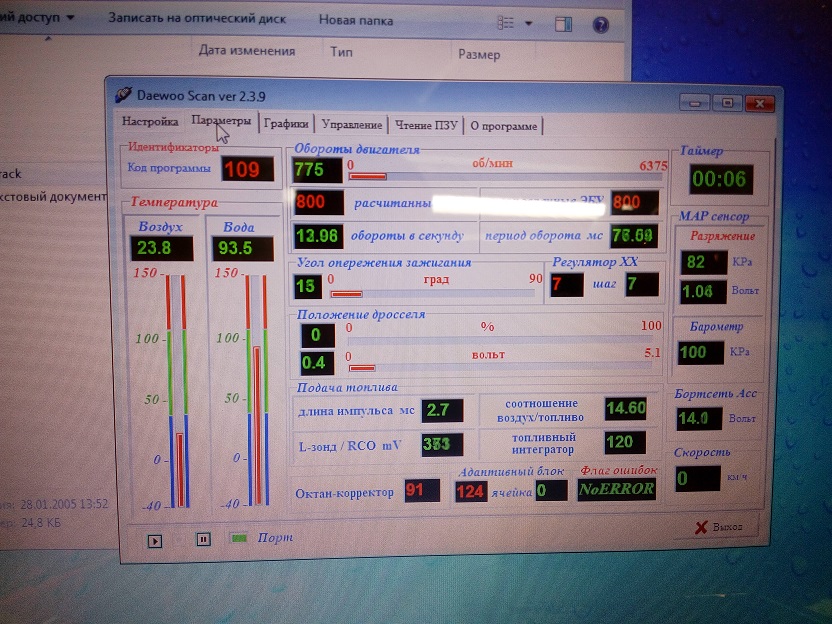Open Explorer help via question mark icon

click(601, 23)
